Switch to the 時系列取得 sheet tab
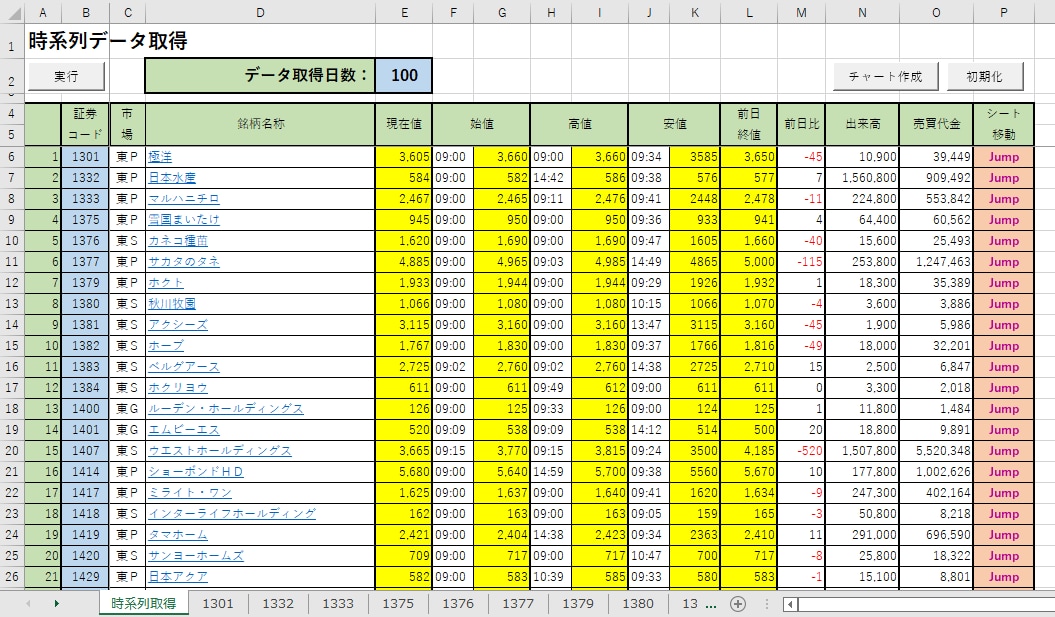 click(143, 604)
